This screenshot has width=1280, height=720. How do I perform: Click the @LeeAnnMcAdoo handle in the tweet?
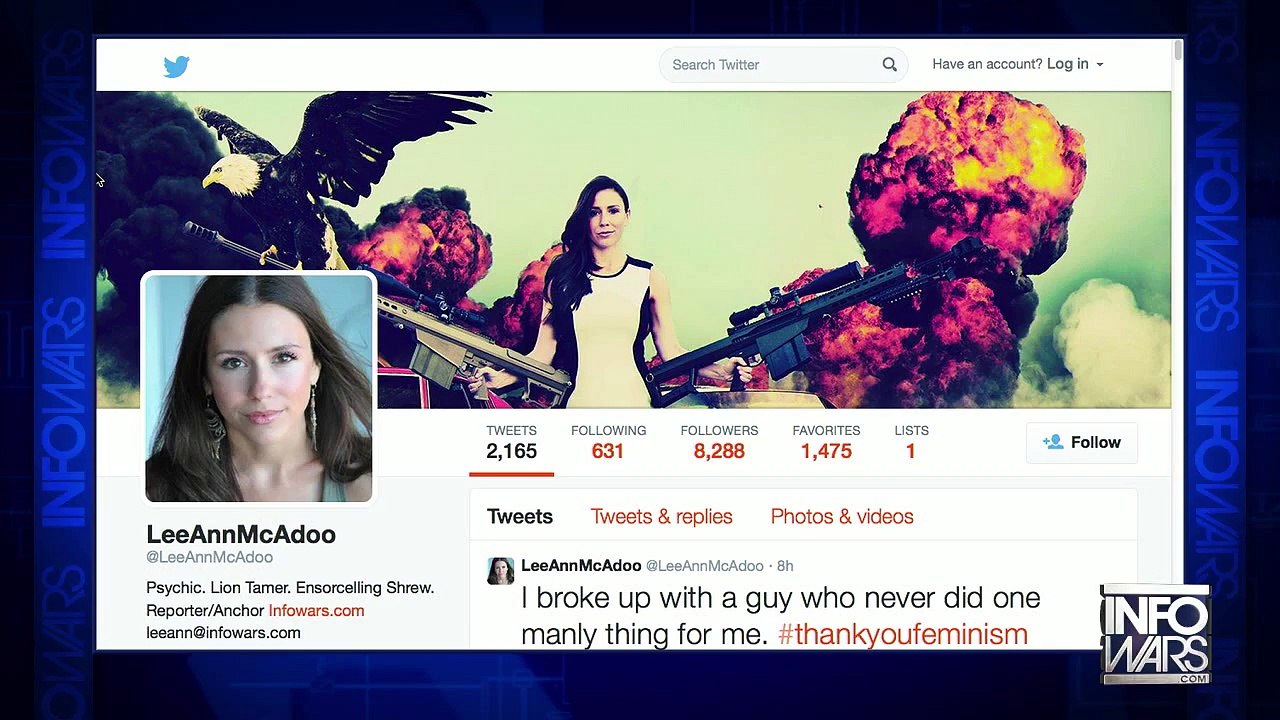[x=704, y=566]
